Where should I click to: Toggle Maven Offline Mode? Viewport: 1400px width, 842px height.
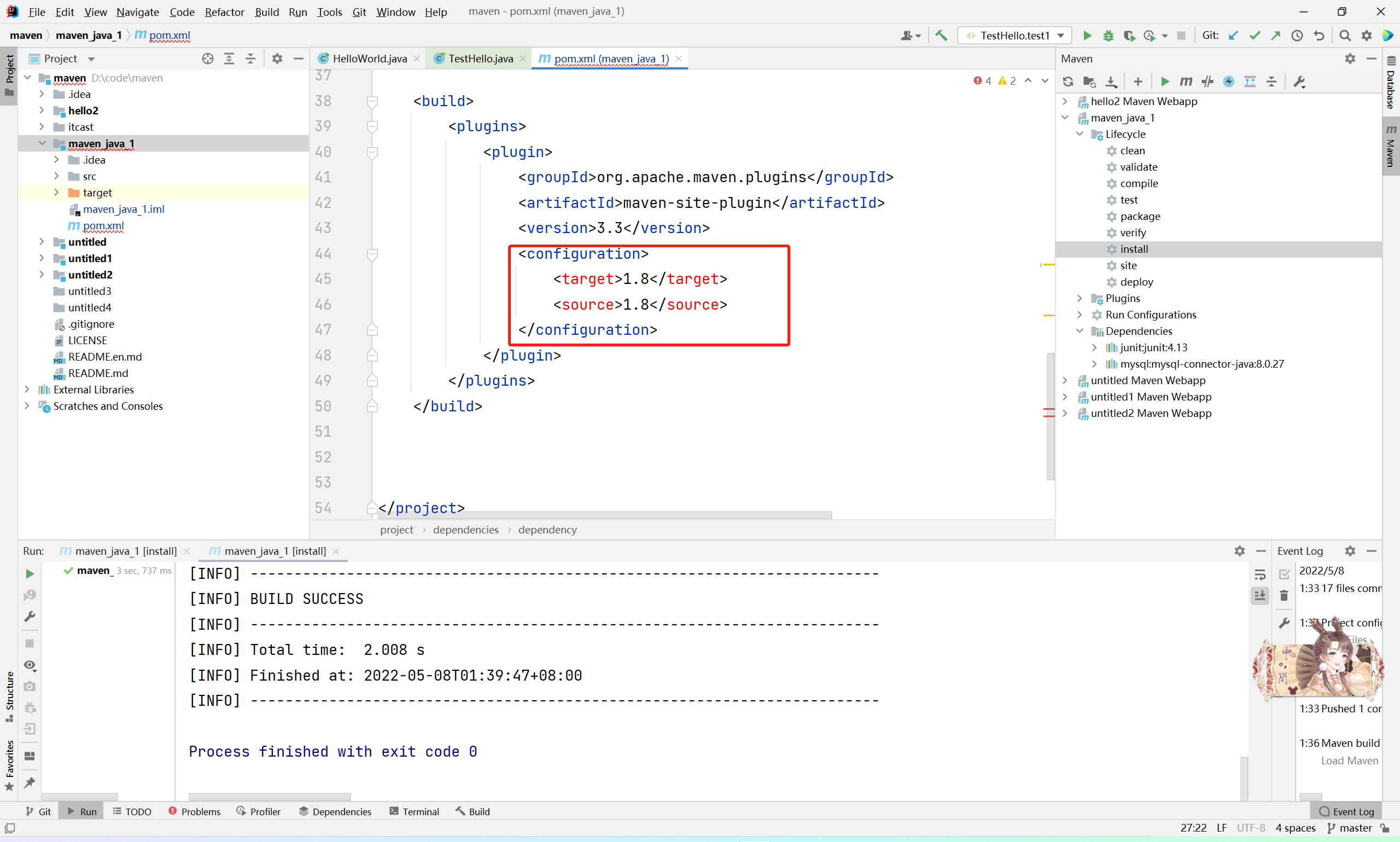(x=1207, y=82)
